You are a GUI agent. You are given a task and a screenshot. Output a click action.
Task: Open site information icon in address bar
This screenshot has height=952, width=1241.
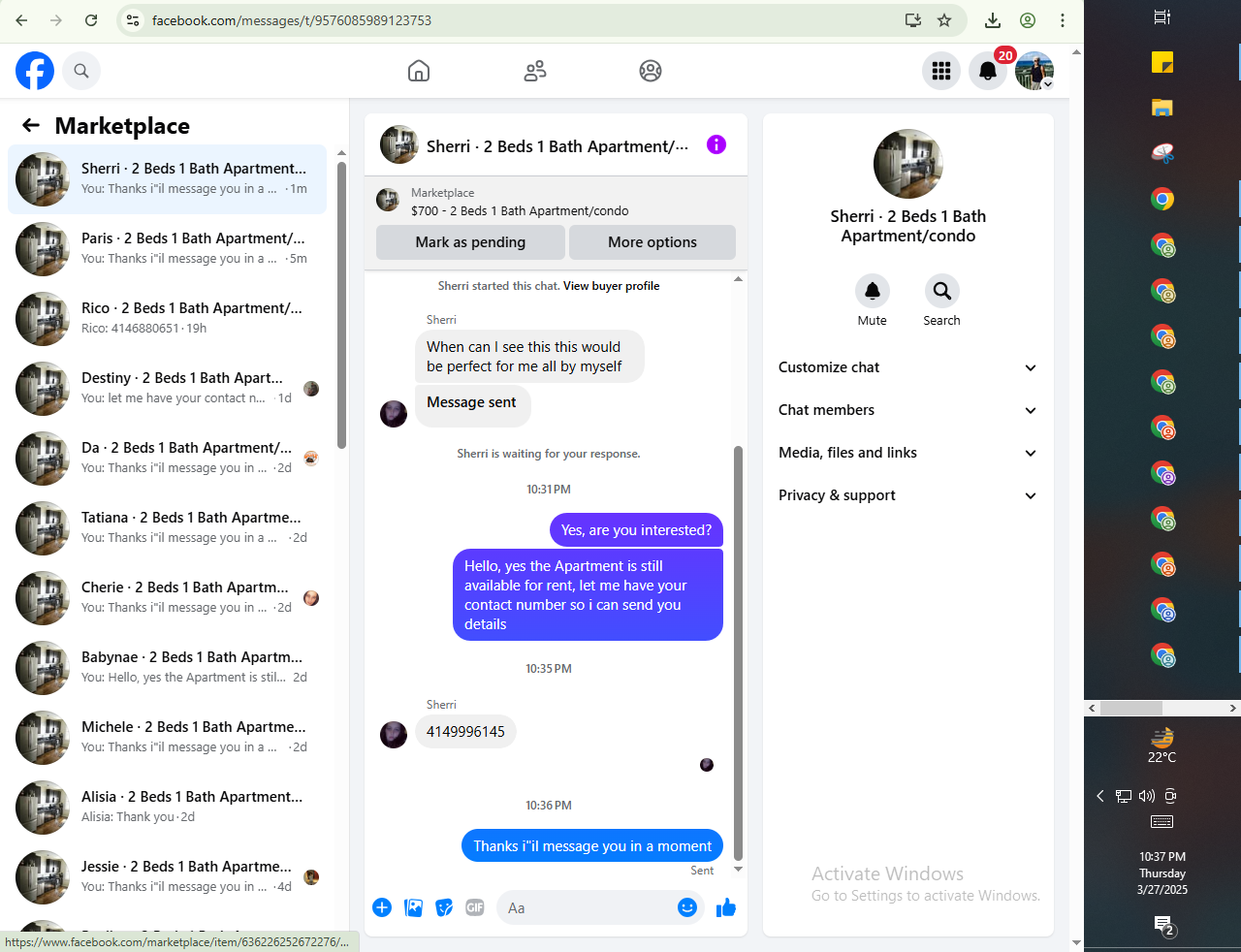(133, 20)
